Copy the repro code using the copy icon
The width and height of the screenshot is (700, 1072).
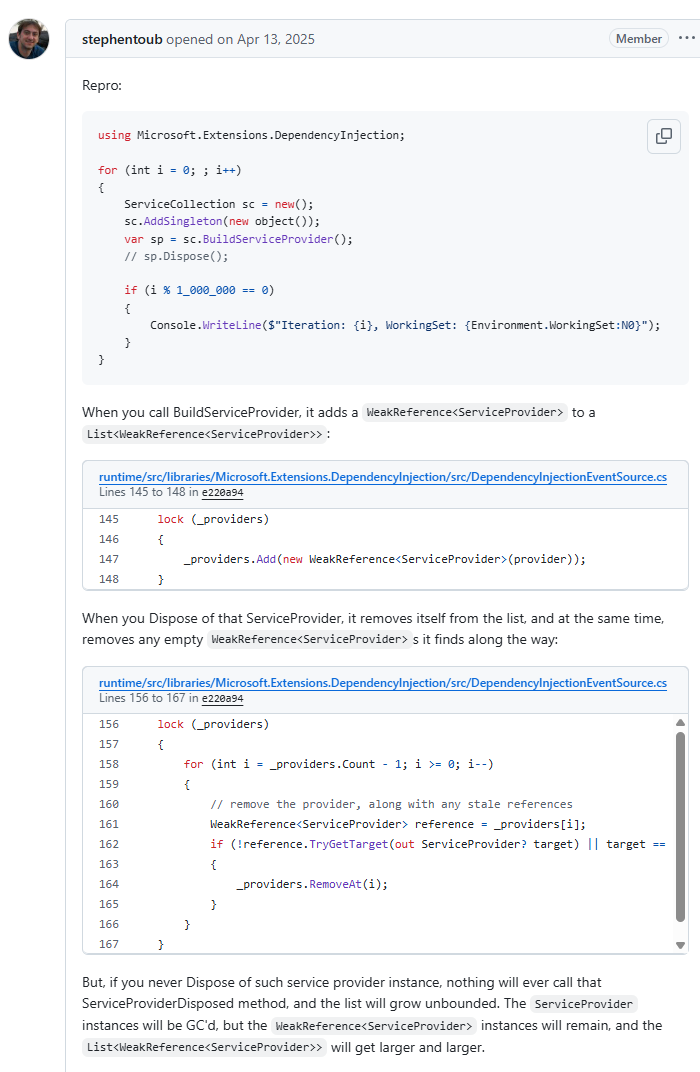[x=663, y=136]
